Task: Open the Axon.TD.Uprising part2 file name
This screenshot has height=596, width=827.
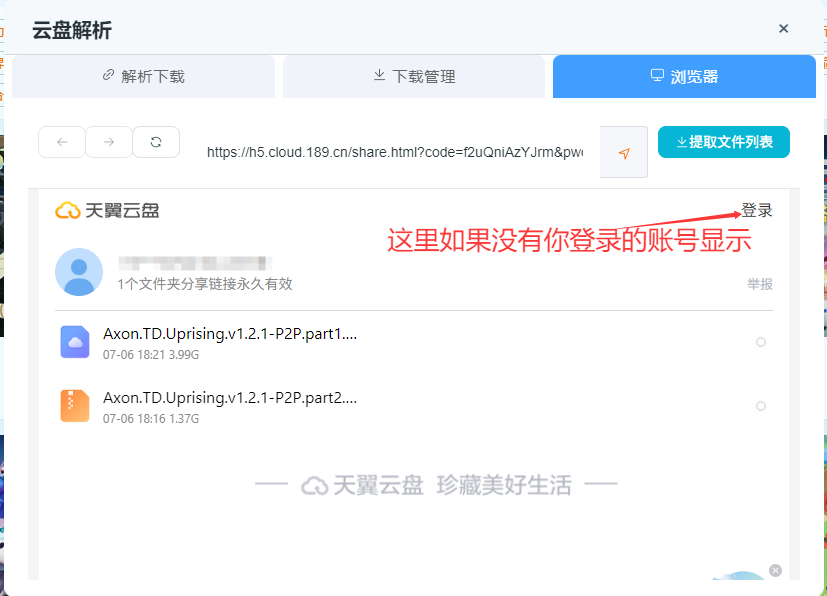Action: point(230,398)
